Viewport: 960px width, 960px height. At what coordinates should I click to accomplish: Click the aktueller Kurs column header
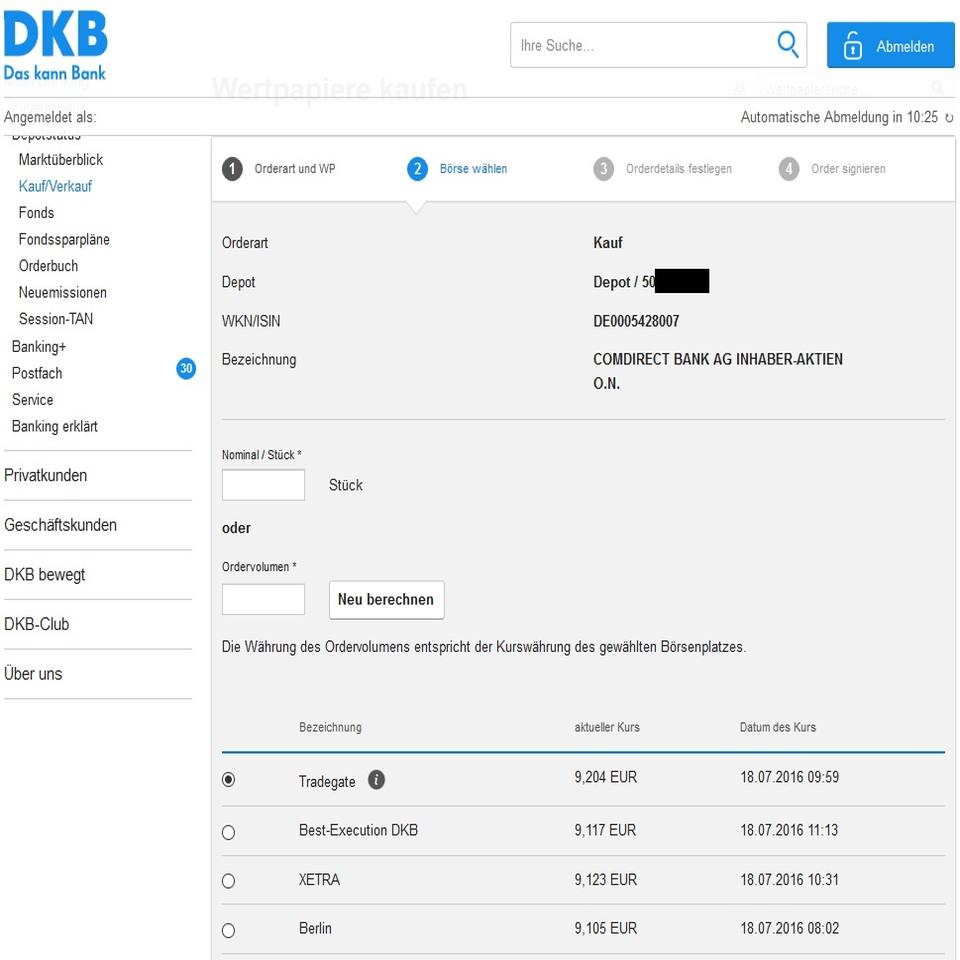pyautogui.click(x=607, y=727)
